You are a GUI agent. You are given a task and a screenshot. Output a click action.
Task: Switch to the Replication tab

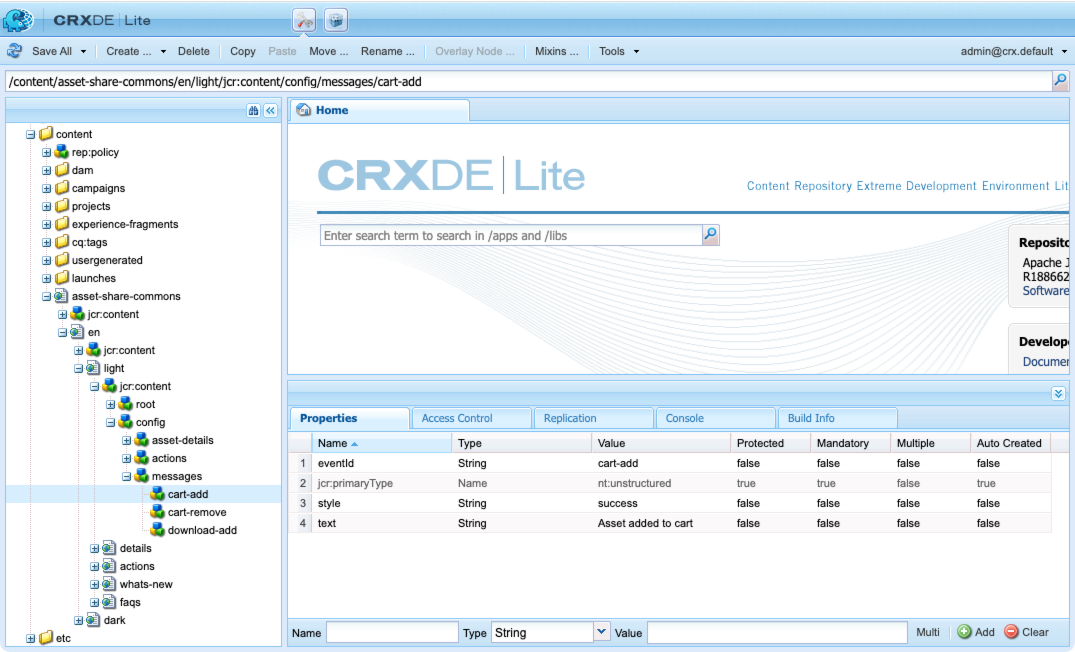click(593, 418)
